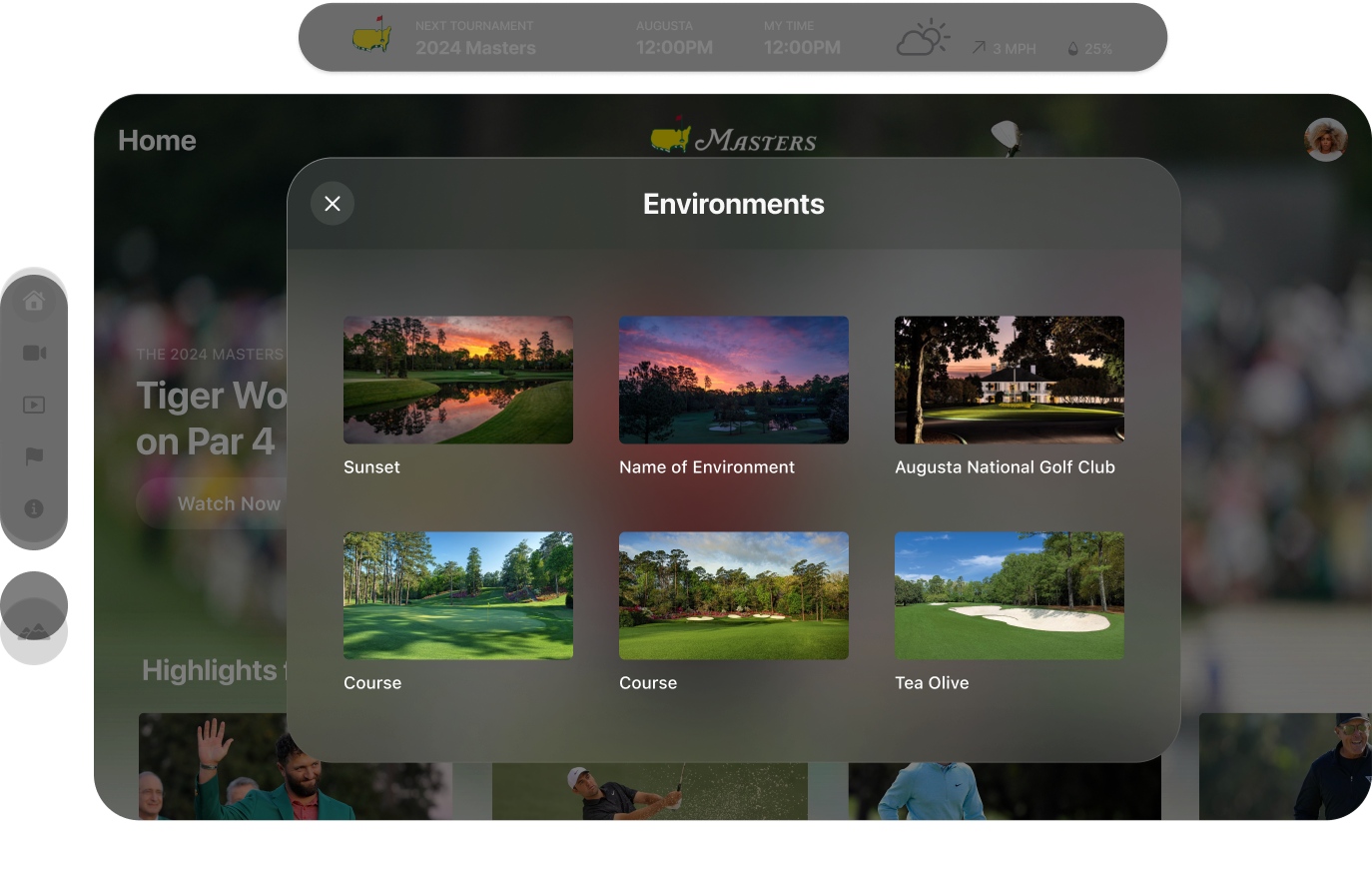The width and height of the screenshot is (1372, 869).
Task: Click the Tiger Woods headline text
Action: tap(212, 419)
